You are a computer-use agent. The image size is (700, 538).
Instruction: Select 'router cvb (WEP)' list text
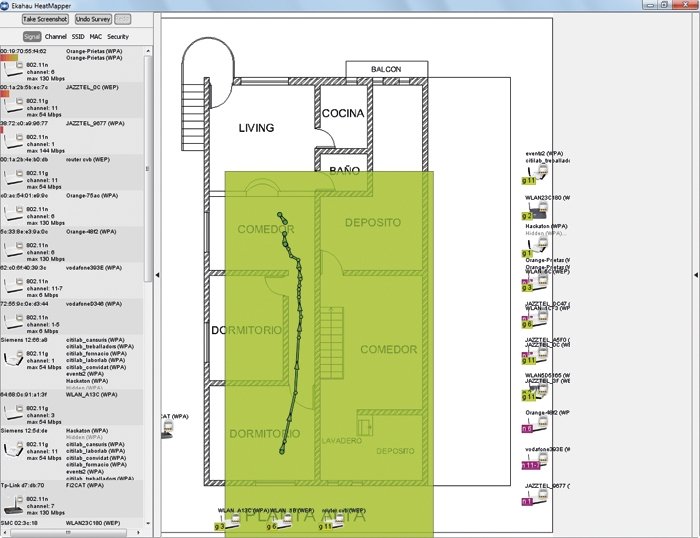(x=88, y=159)
